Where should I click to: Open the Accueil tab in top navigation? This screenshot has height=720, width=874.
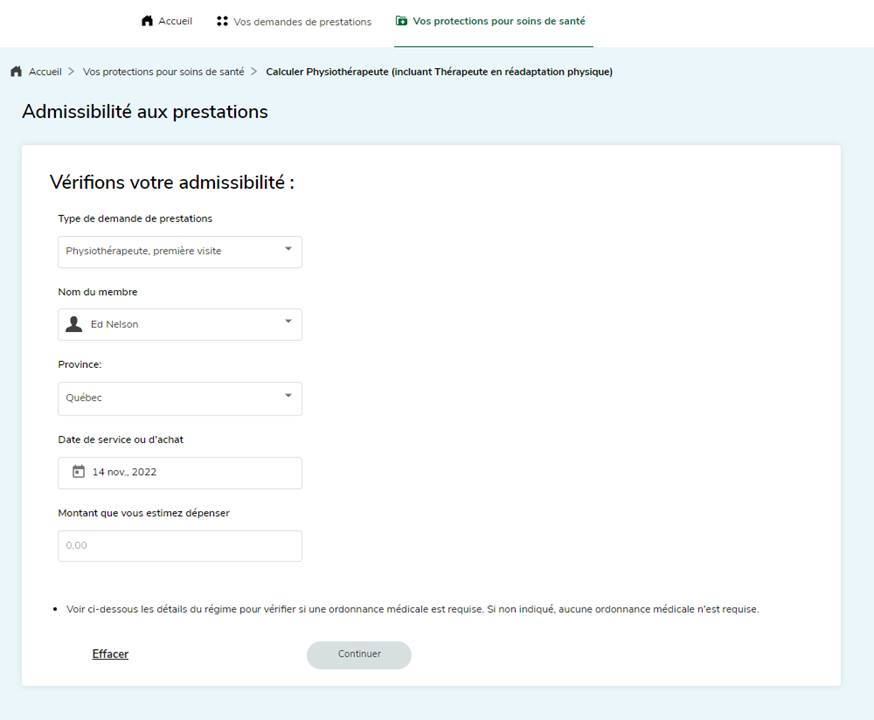click(167, 21)
